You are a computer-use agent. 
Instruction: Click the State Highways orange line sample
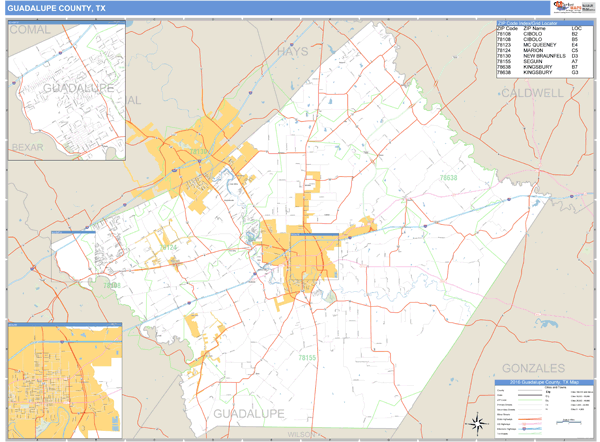tap(530, 419)
